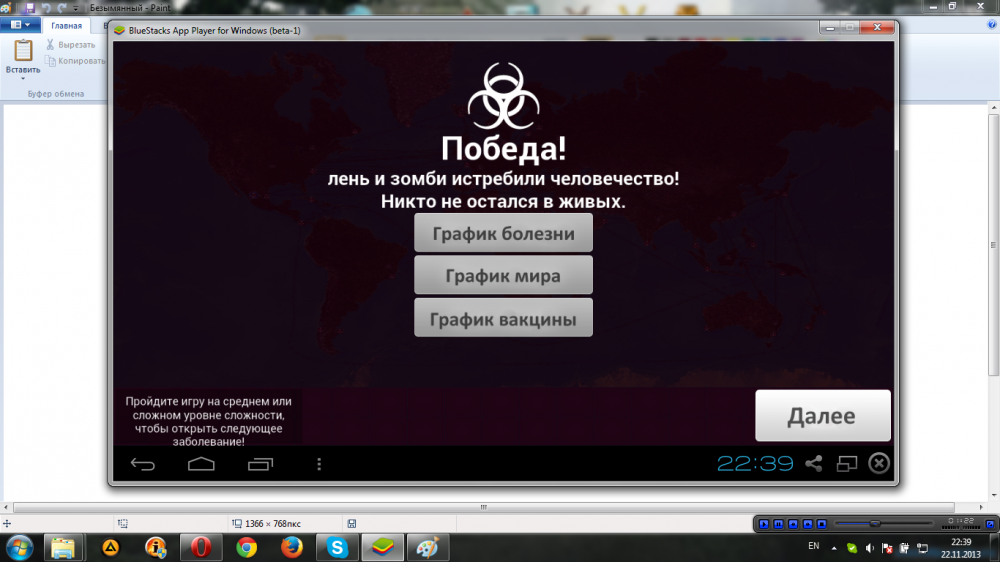1000x562 pixels.
Task: Click the График мира button
Action: [x=503, y=275]
